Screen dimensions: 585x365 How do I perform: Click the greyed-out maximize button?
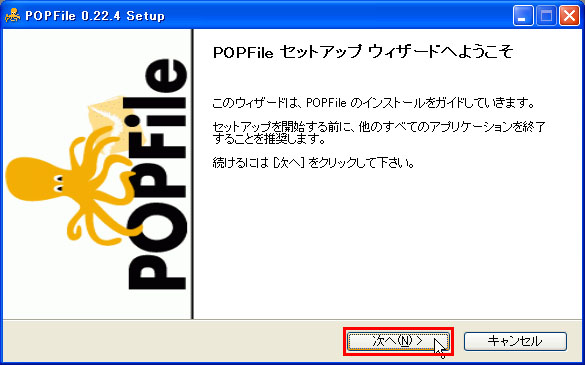pyautogui.click(x=546, y=16)
